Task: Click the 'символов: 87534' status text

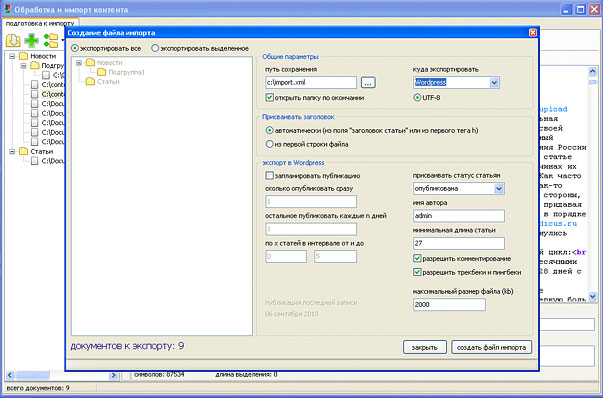Action: [159, 374]
